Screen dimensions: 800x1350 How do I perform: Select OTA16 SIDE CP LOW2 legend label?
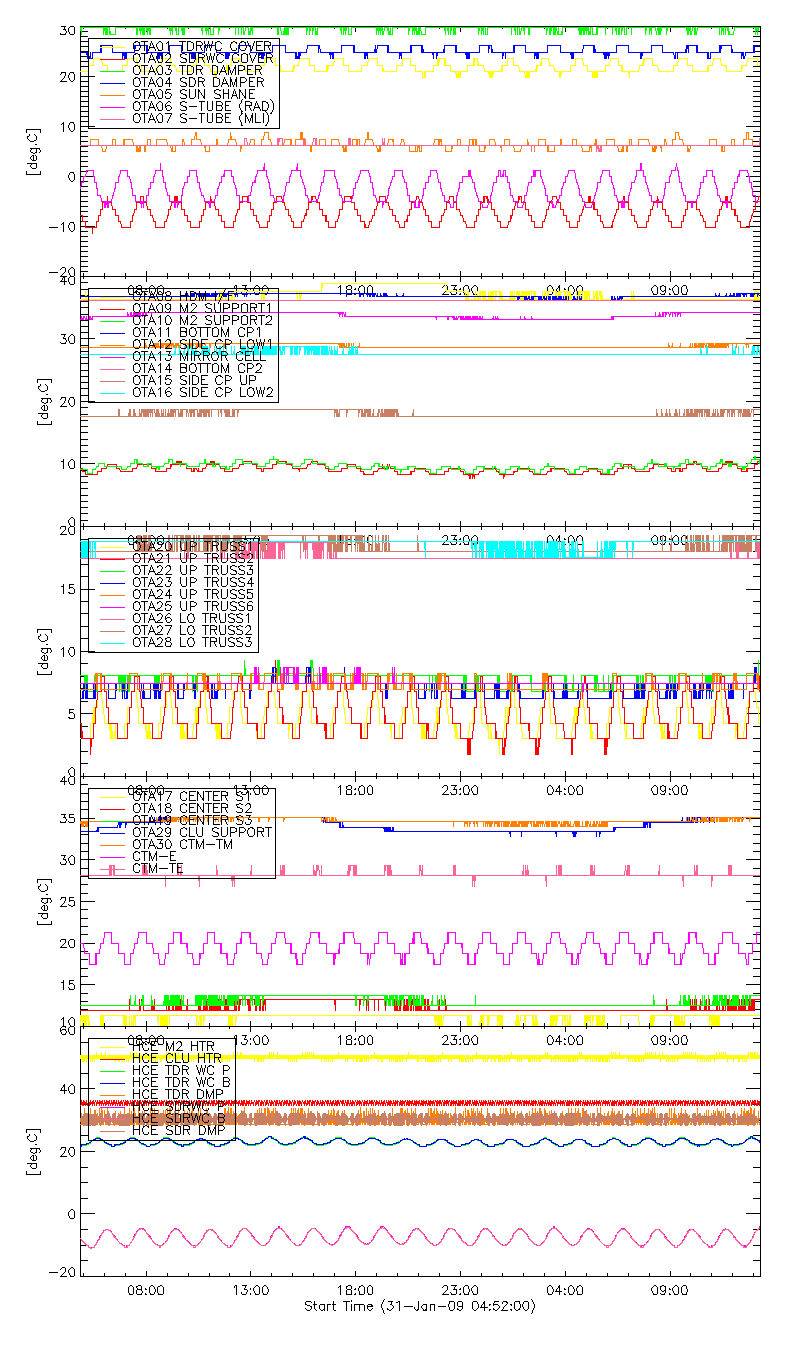click(x=203, y=392)
